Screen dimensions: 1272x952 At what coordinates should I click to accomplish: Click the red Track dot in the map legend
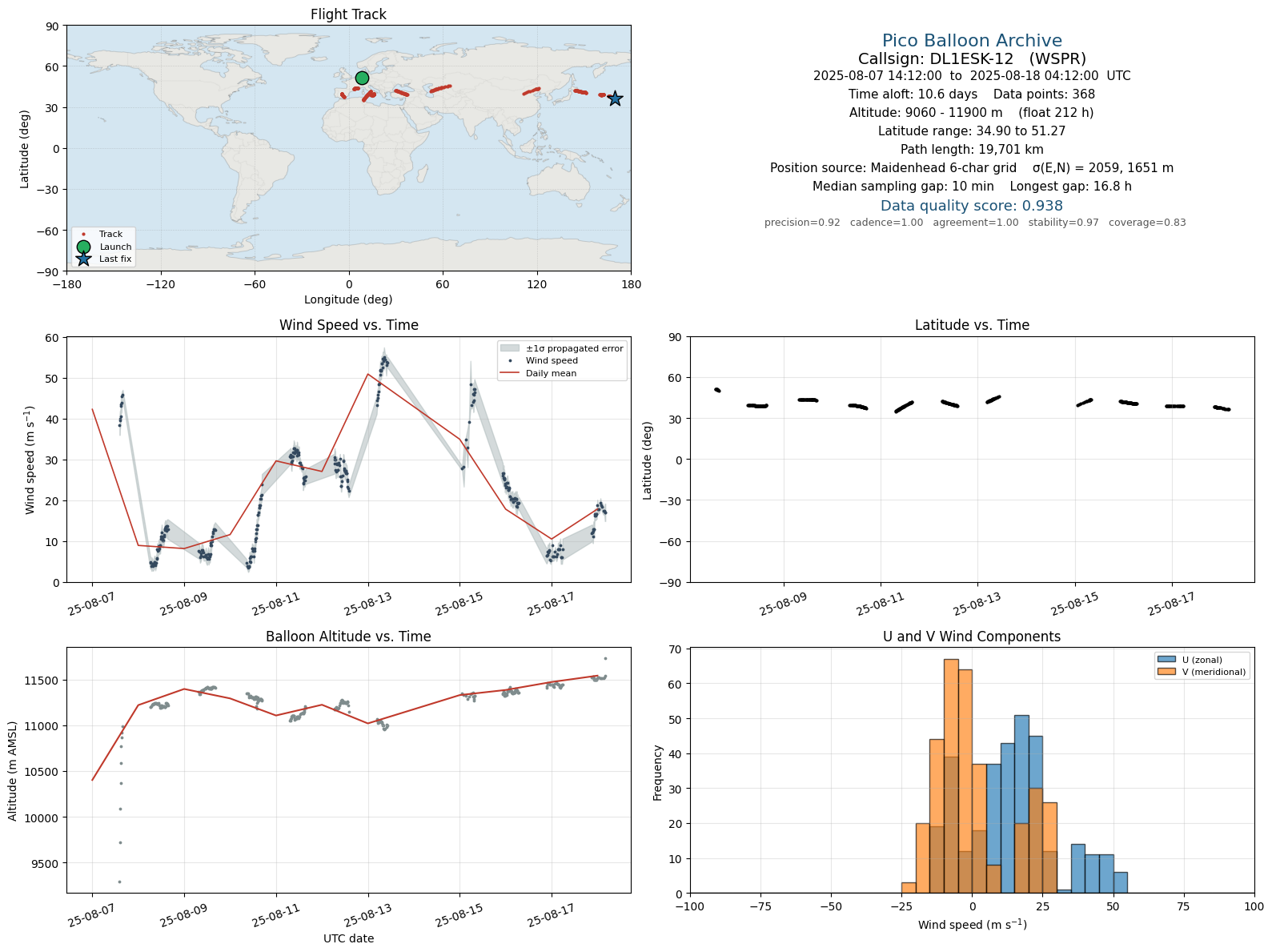pos(83,235)
